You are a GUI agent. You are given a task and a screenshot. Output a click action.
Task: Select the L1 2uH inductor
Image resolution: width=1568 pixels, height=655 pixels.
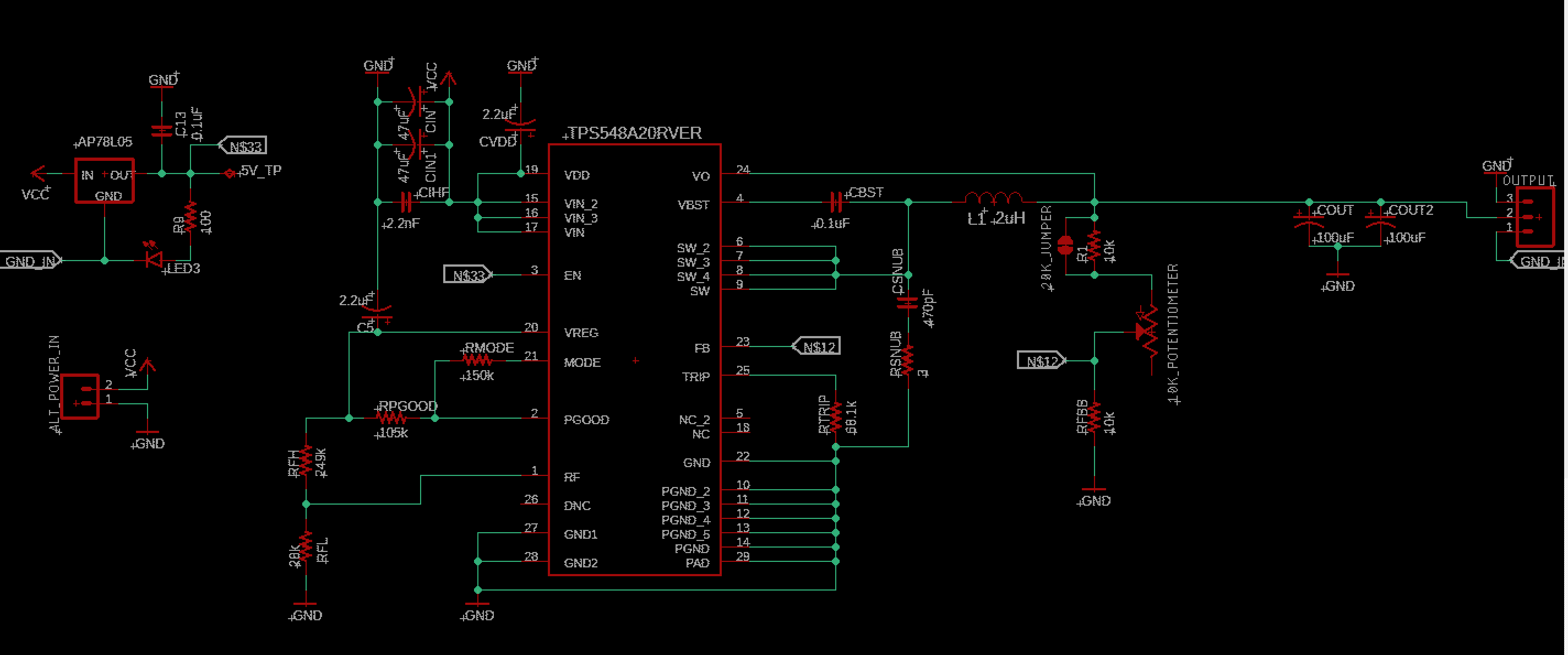coord(993,199)
